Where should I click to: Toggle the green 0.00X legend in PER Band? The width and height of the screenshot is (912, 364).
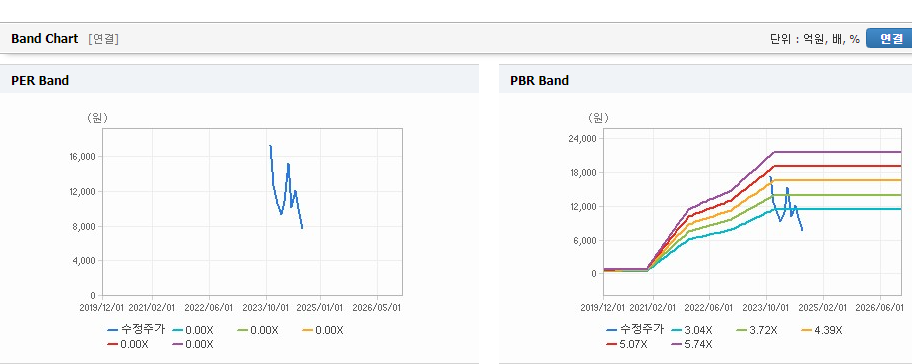(x=258, y=330)
